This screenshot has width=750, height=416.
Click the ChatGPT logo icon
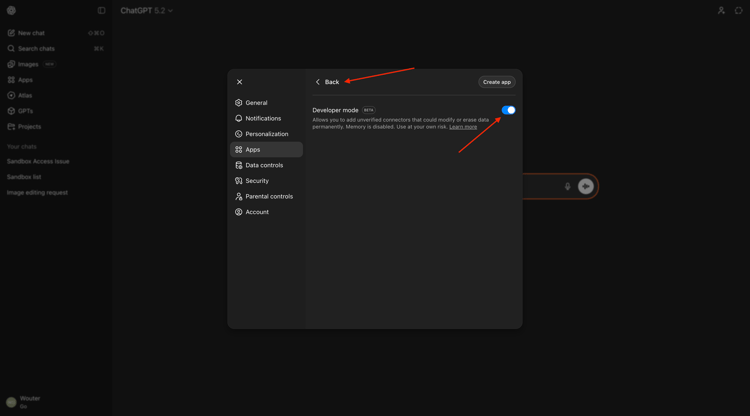(x=11, y=11)
